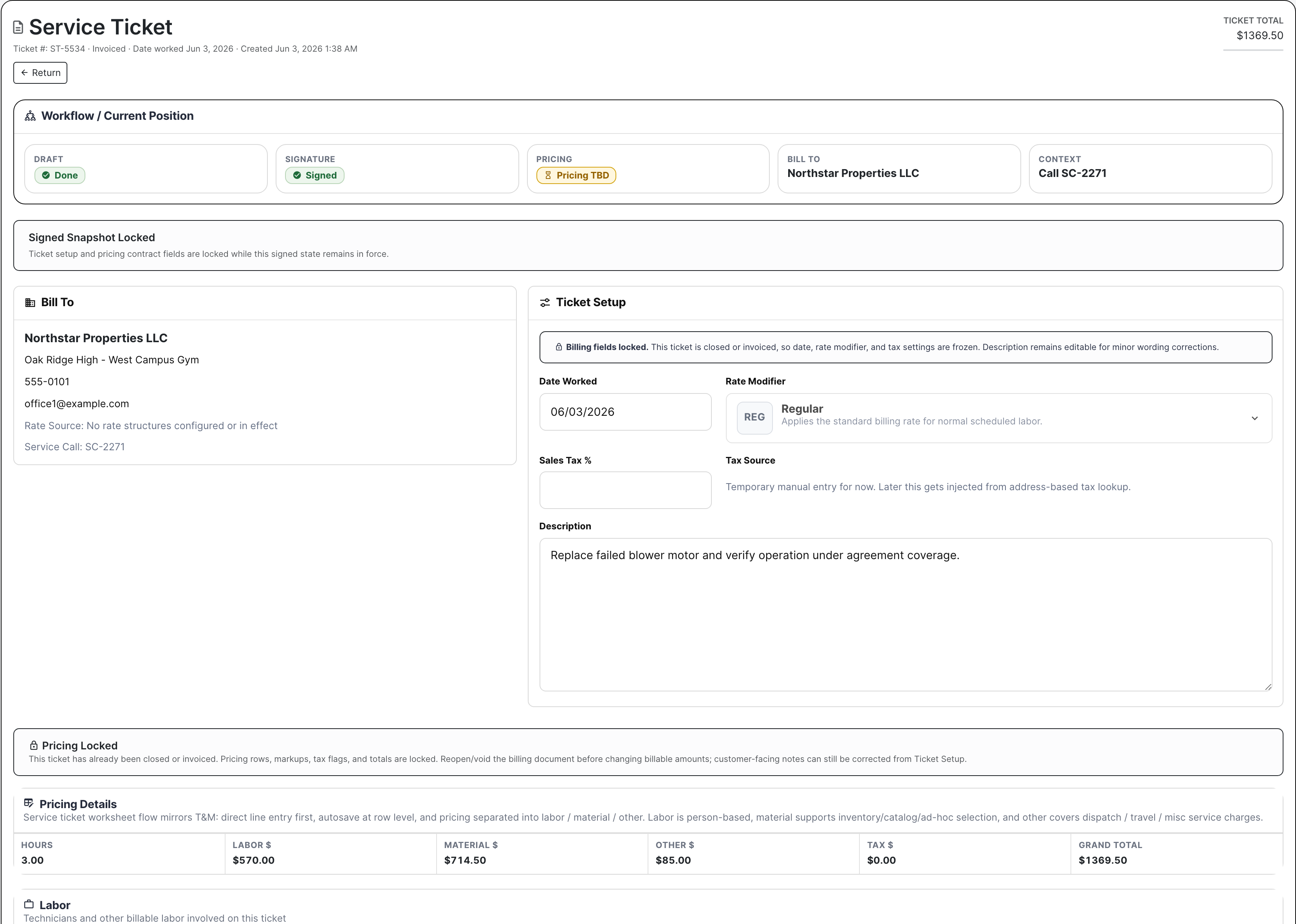Click the Service Call: SC-2271 text
The image size is (1296, 924).
74,447
